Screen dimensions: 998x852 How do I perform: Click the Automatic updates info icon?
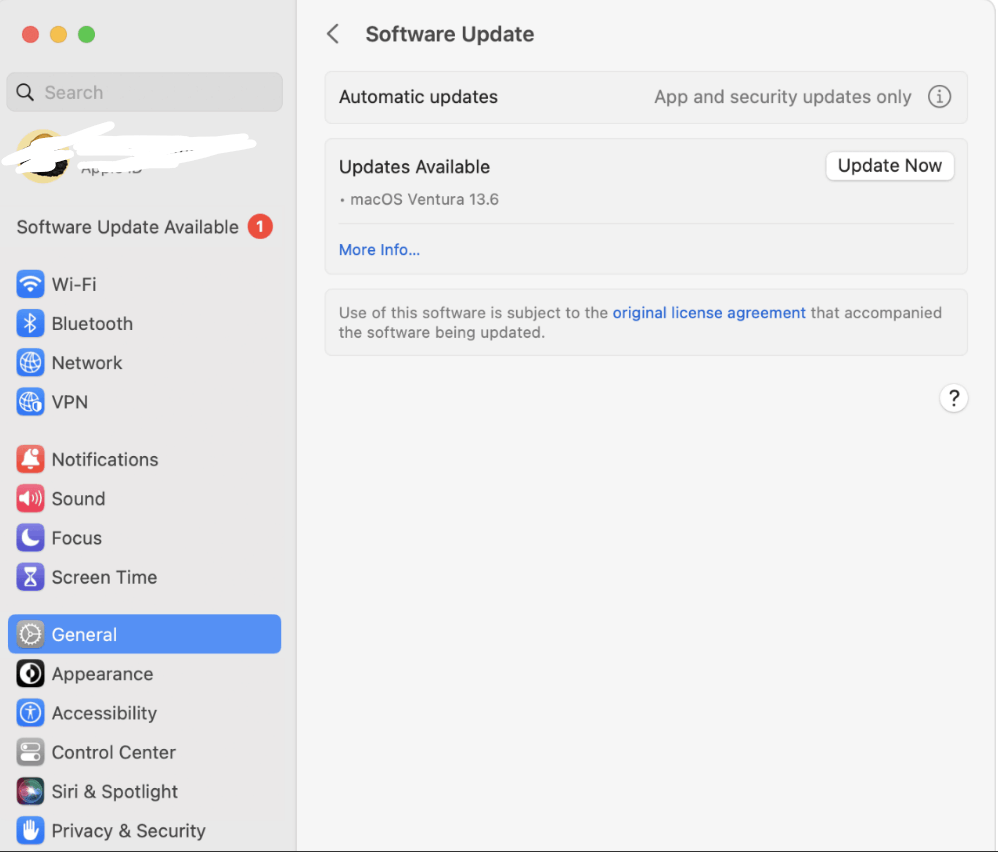939,97
